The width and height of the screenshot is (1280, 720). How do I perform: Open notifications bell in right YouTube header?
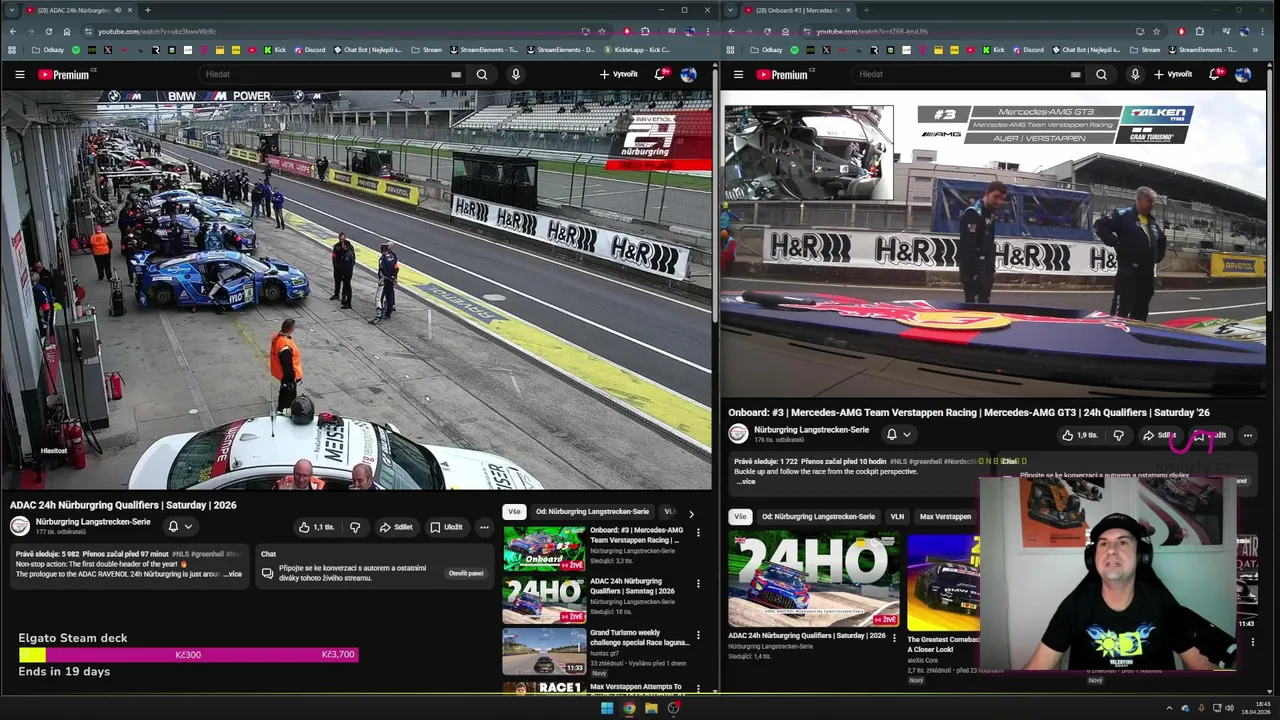pyautogui.click(x=1215, y=74)
